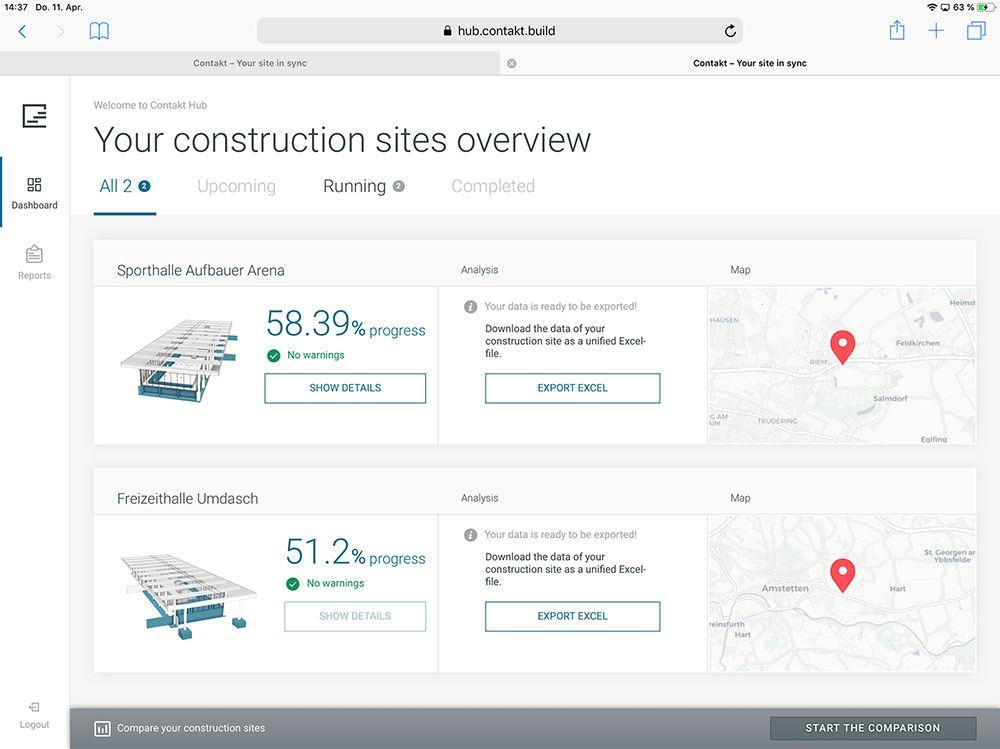Open the Dashboard sidebar icon
The height and width of the screenshot is (749, 1000).
35,192
